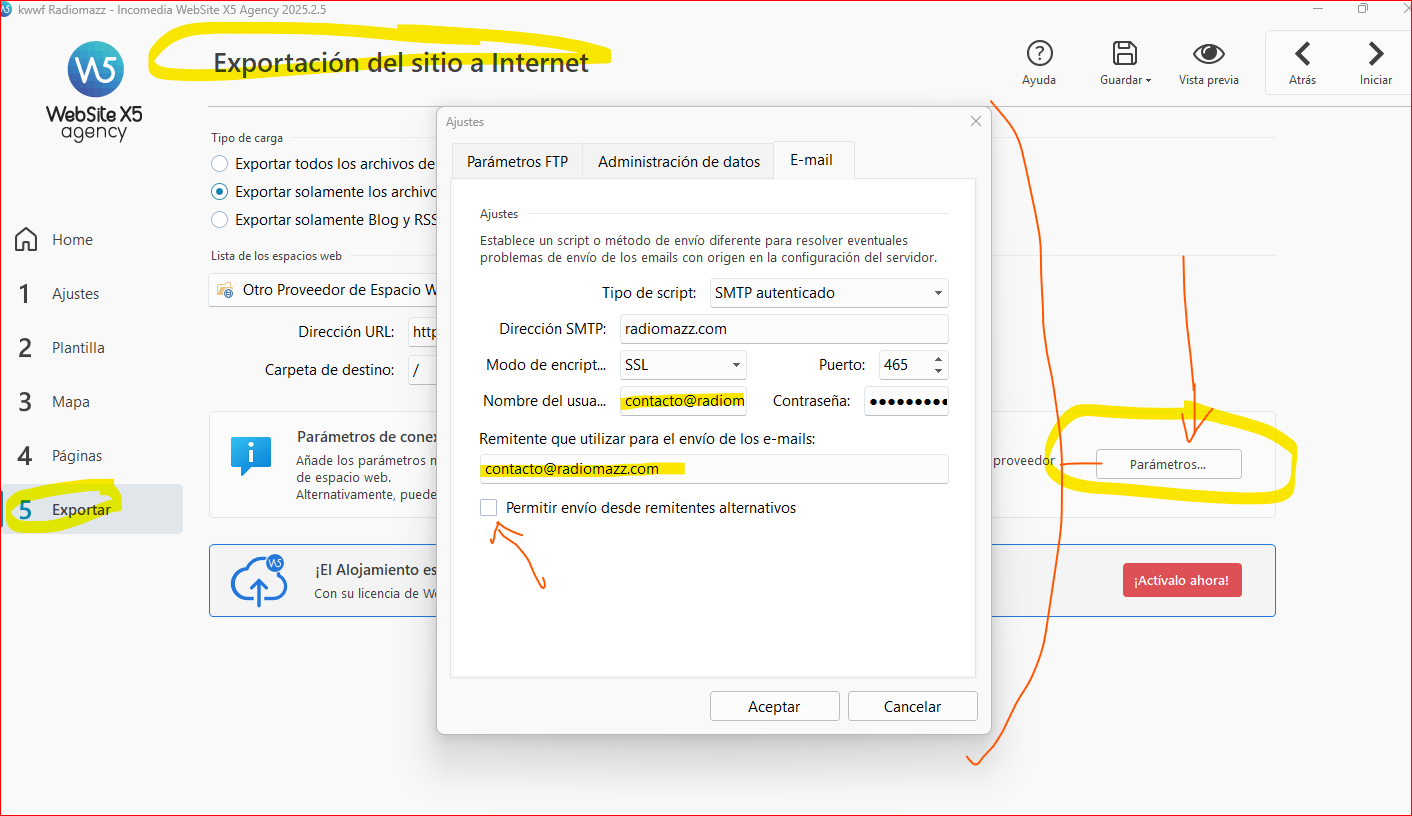Click the WebSite X5 agency logo
Image resolution: width=1412 pixels, height=816 pixels.
click(x=95, y=90)
